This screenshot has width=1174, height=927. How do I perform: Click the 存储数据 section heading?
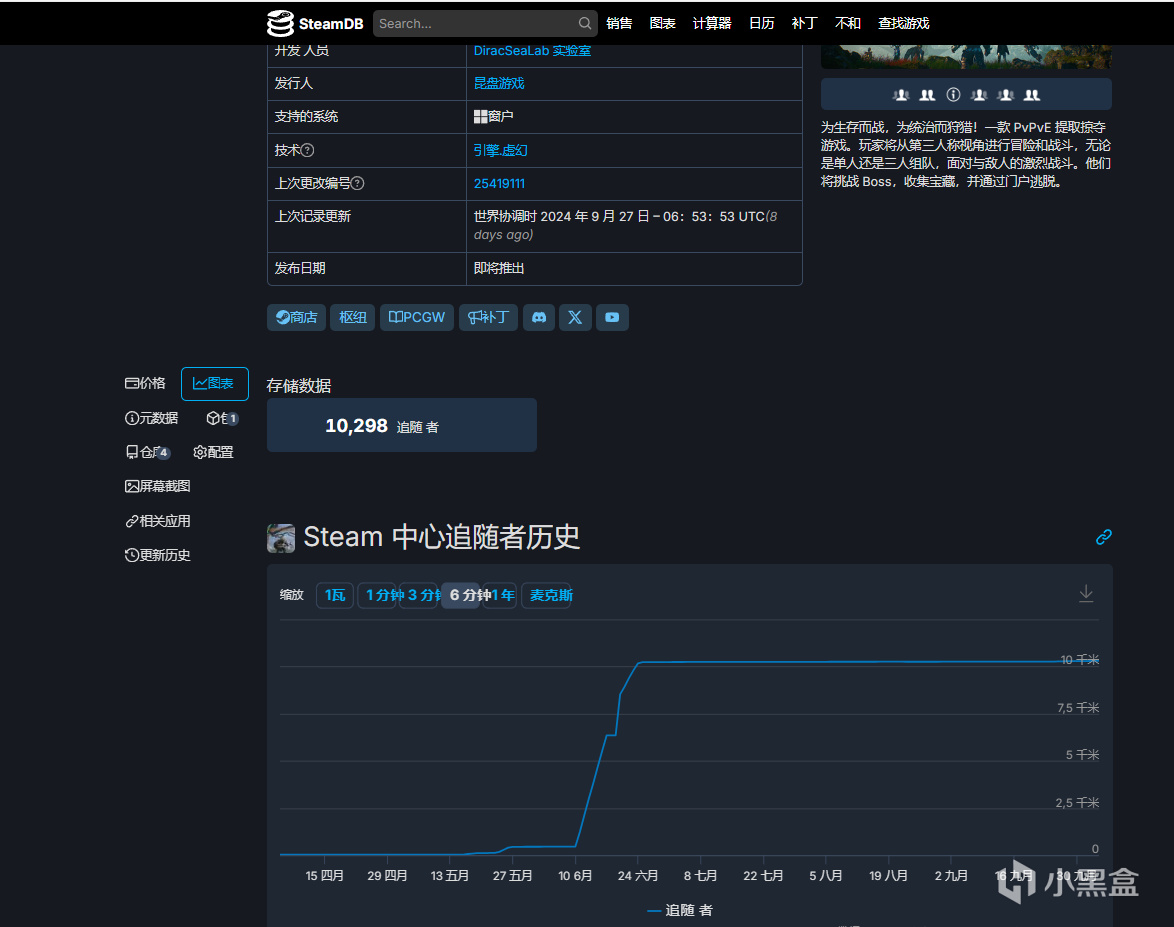pyautogui.click(x=299, y=386)
